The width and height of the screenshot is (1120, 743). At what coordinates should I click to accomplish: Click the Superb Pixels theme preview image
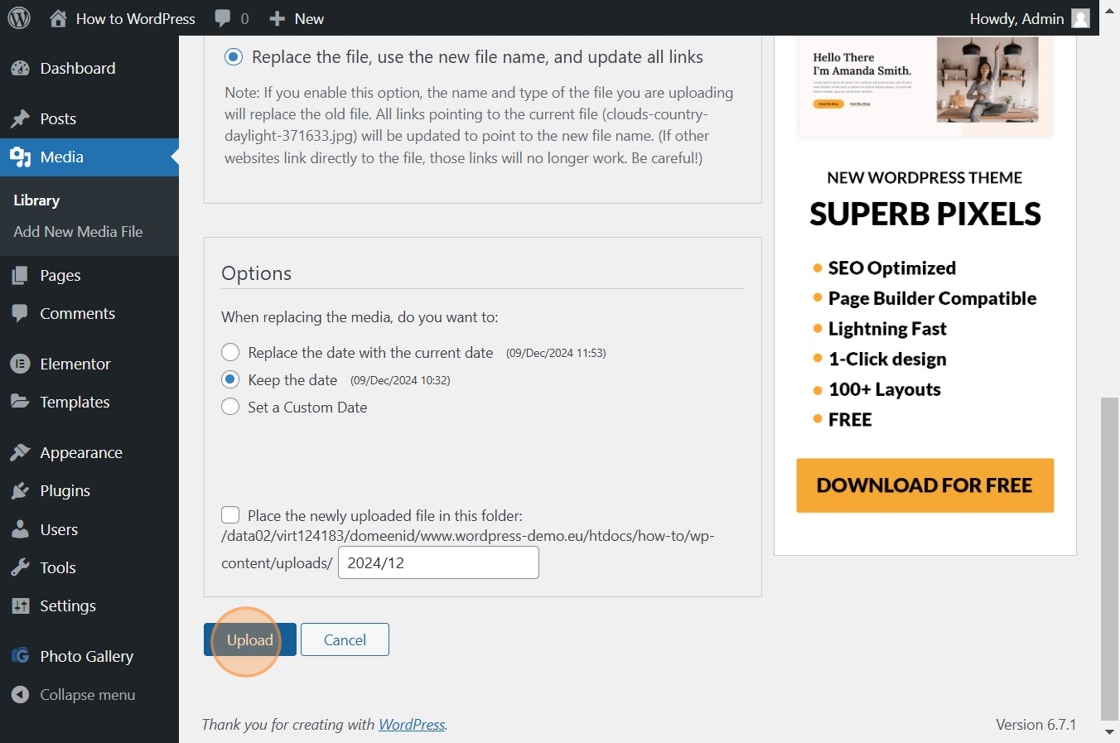pyautogui.click(x=925, y=86)
